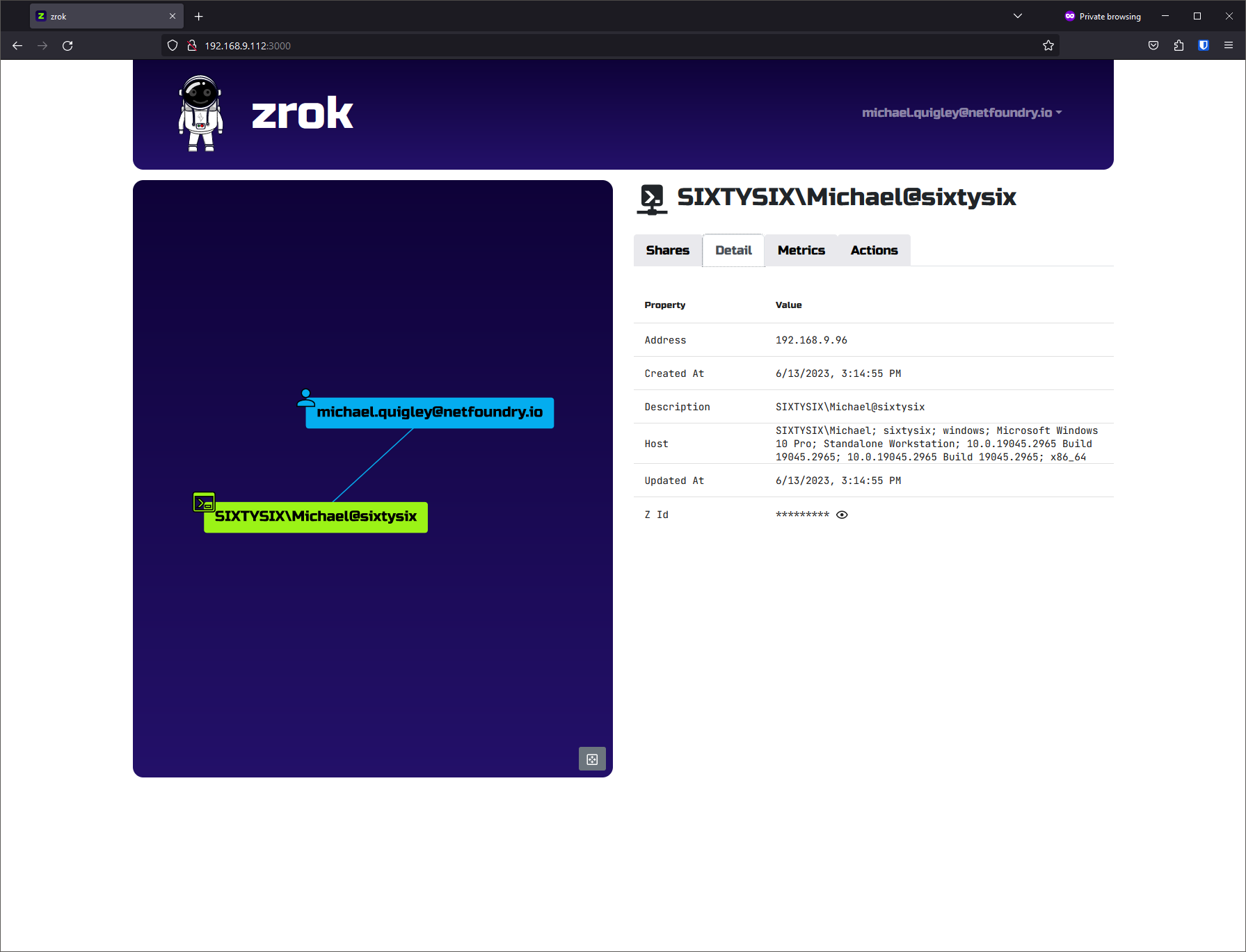
Task: Select the michael.quigley@netfoundry.io account node
Action: pos(429,412)
